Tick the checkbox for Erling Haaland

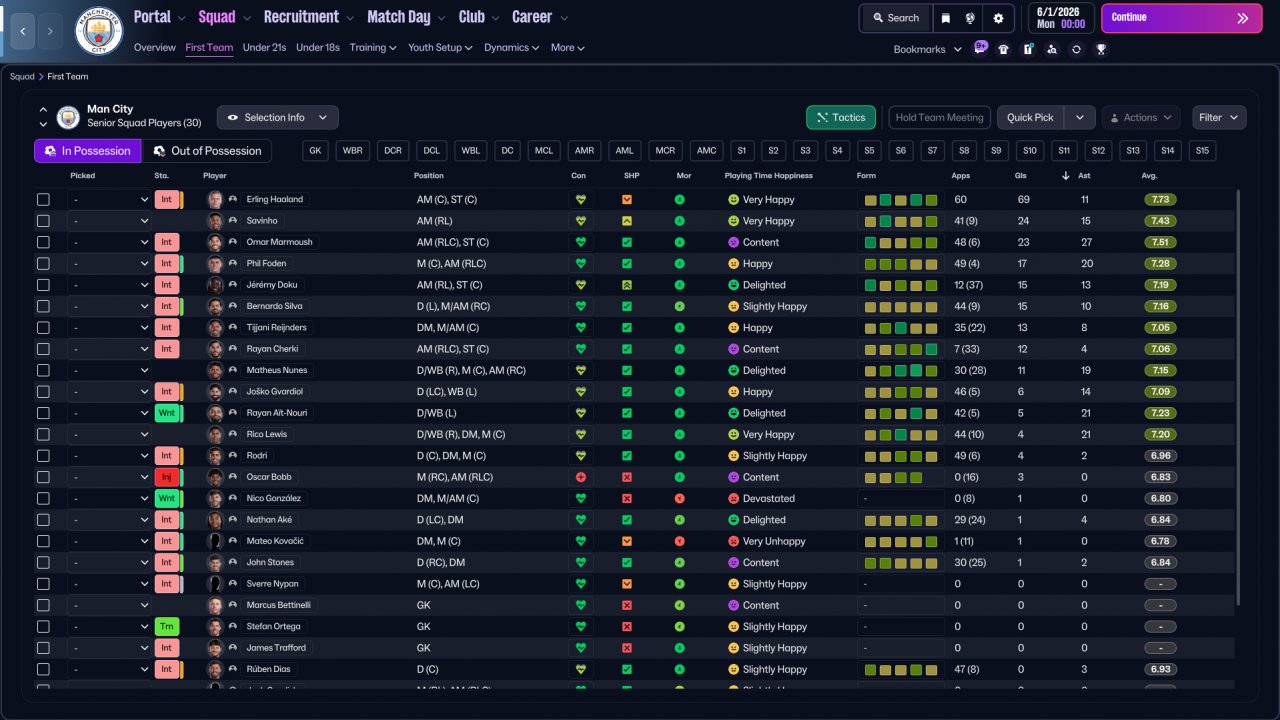(43, 200)
